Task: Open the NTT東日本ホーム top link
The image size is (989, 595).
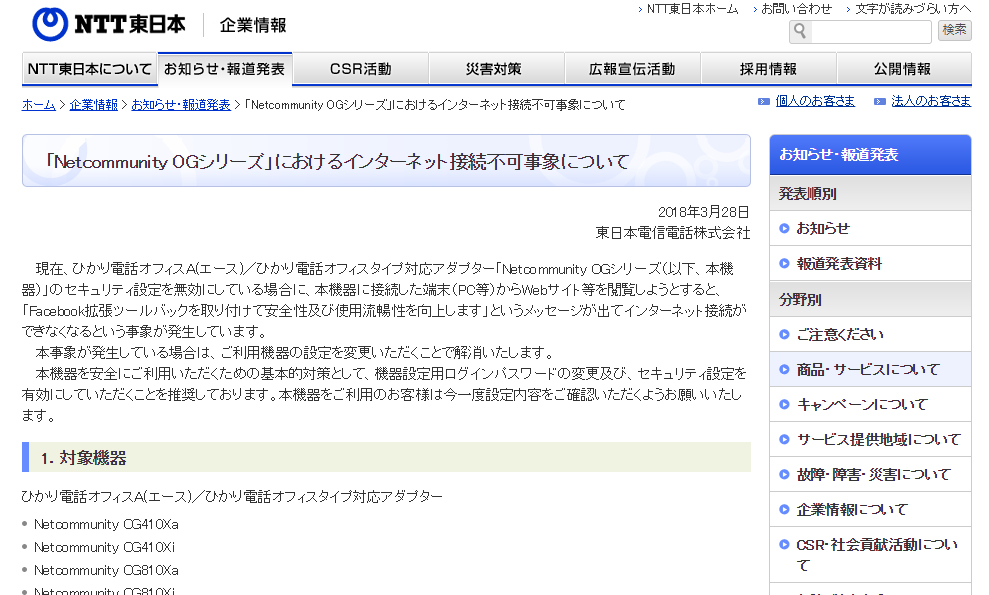Action: tap(692, 9)
